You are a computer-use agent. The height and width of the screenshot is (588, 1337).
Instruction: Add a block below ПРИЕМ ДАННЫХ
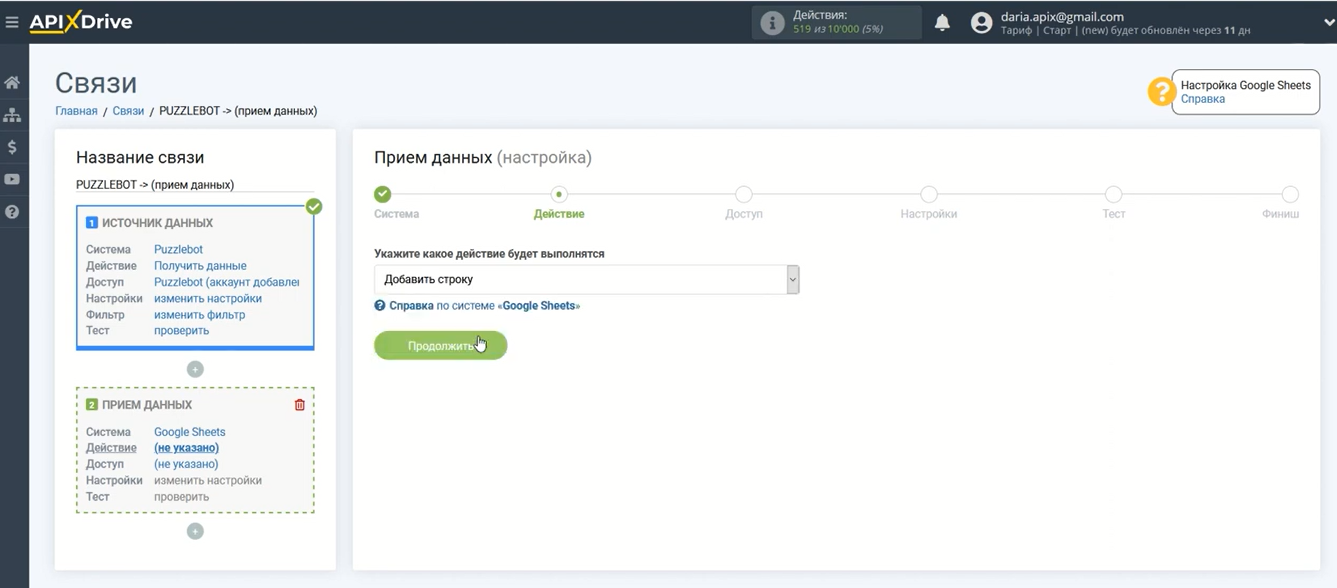(x=195, y=531)
